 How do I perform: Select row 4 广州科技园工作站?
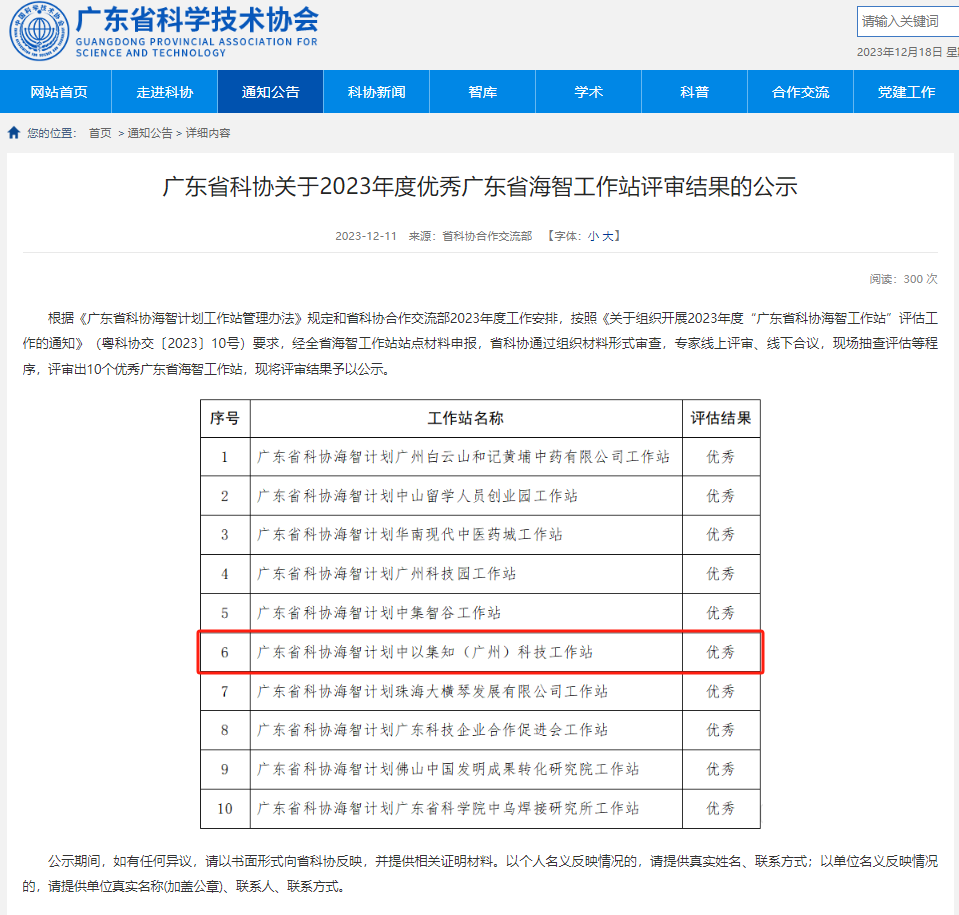(480, 574)
